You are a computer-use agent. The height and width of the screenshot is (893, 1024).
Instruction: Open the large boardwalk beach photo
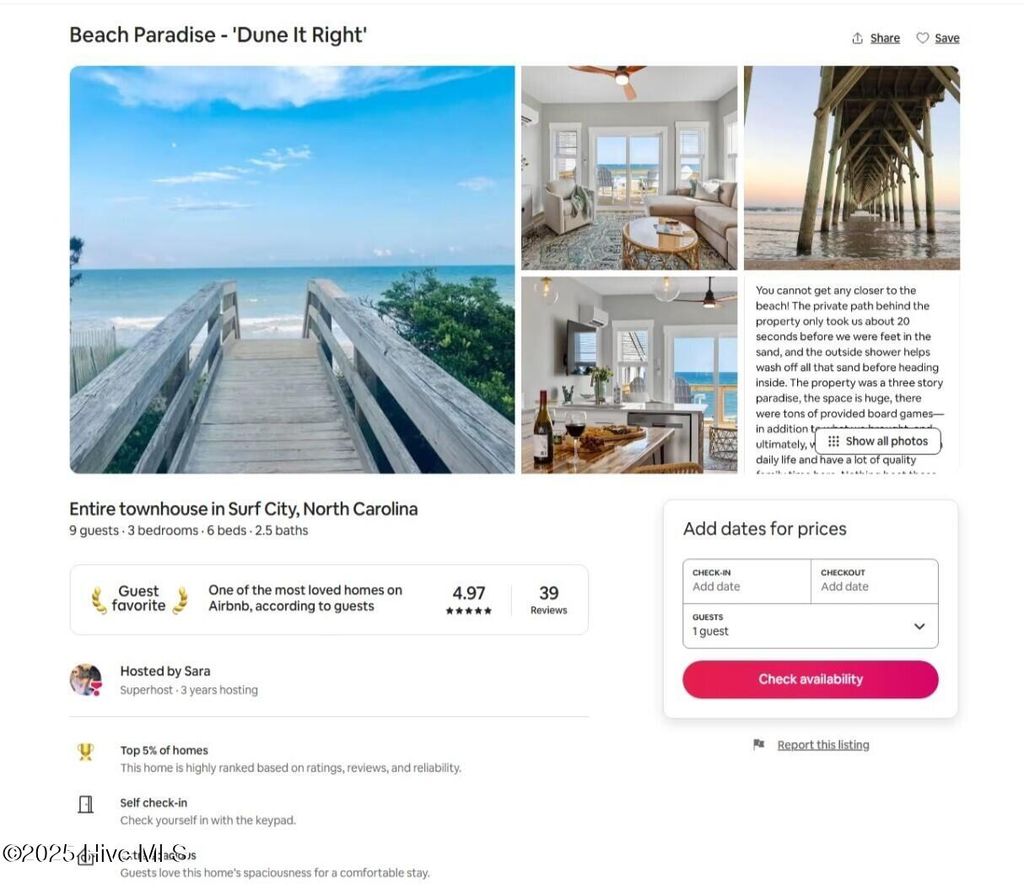[292, 269]
